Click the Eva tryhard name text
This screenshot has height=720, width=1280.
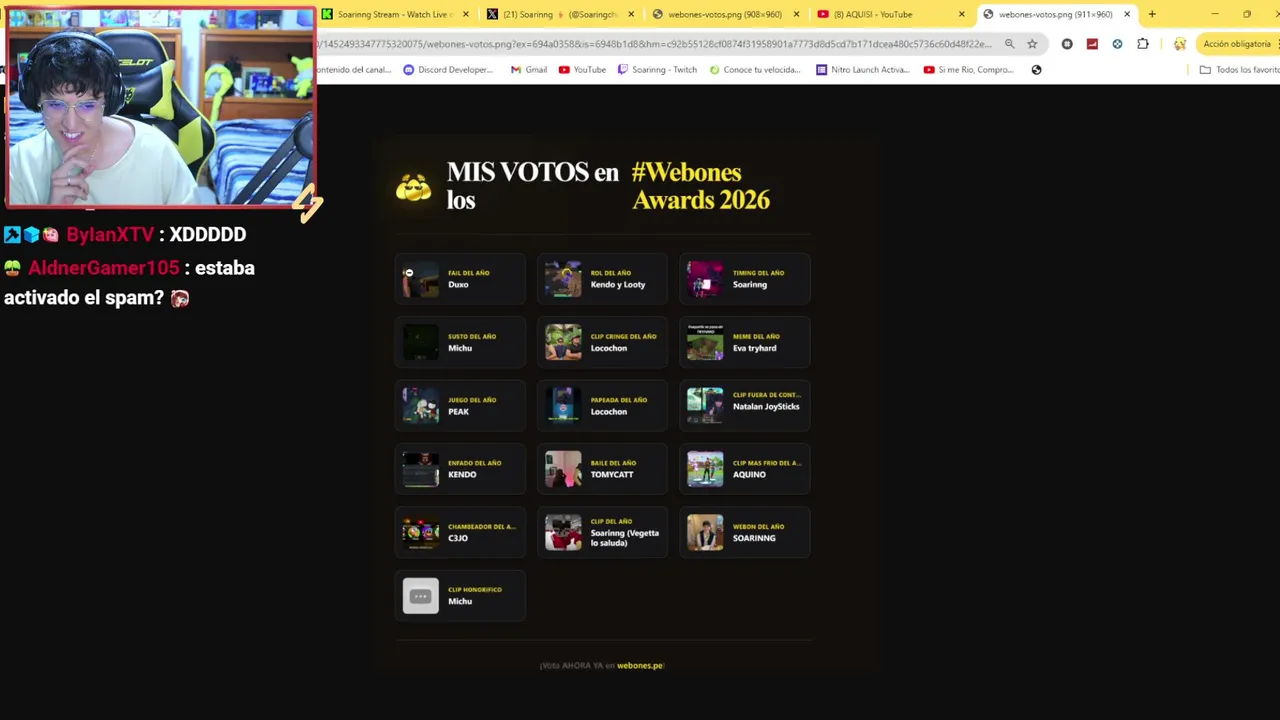tap(754, 348)
